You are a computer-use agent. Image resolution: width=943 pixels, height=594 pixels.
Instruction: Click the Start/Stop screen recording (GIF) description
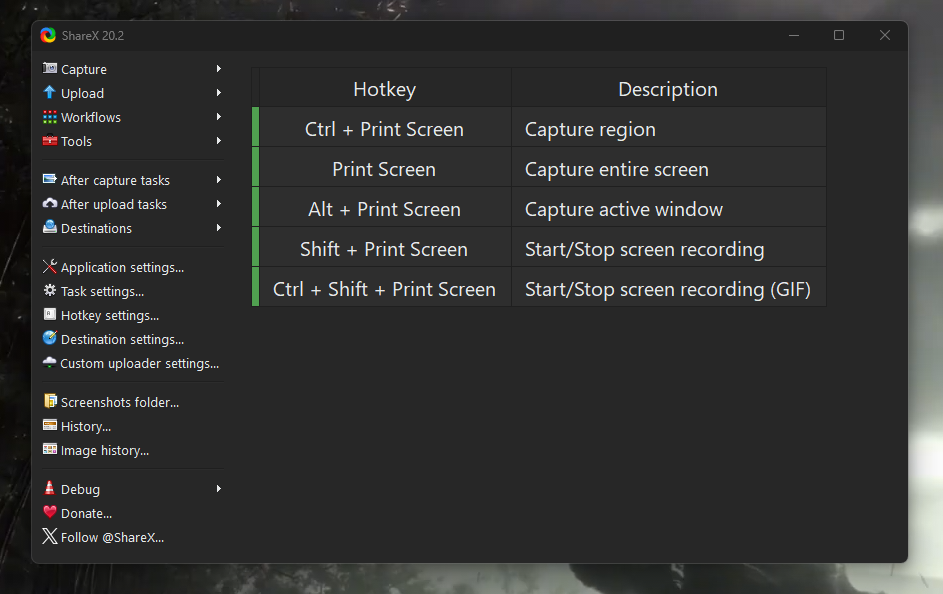[x=669, y=289]
